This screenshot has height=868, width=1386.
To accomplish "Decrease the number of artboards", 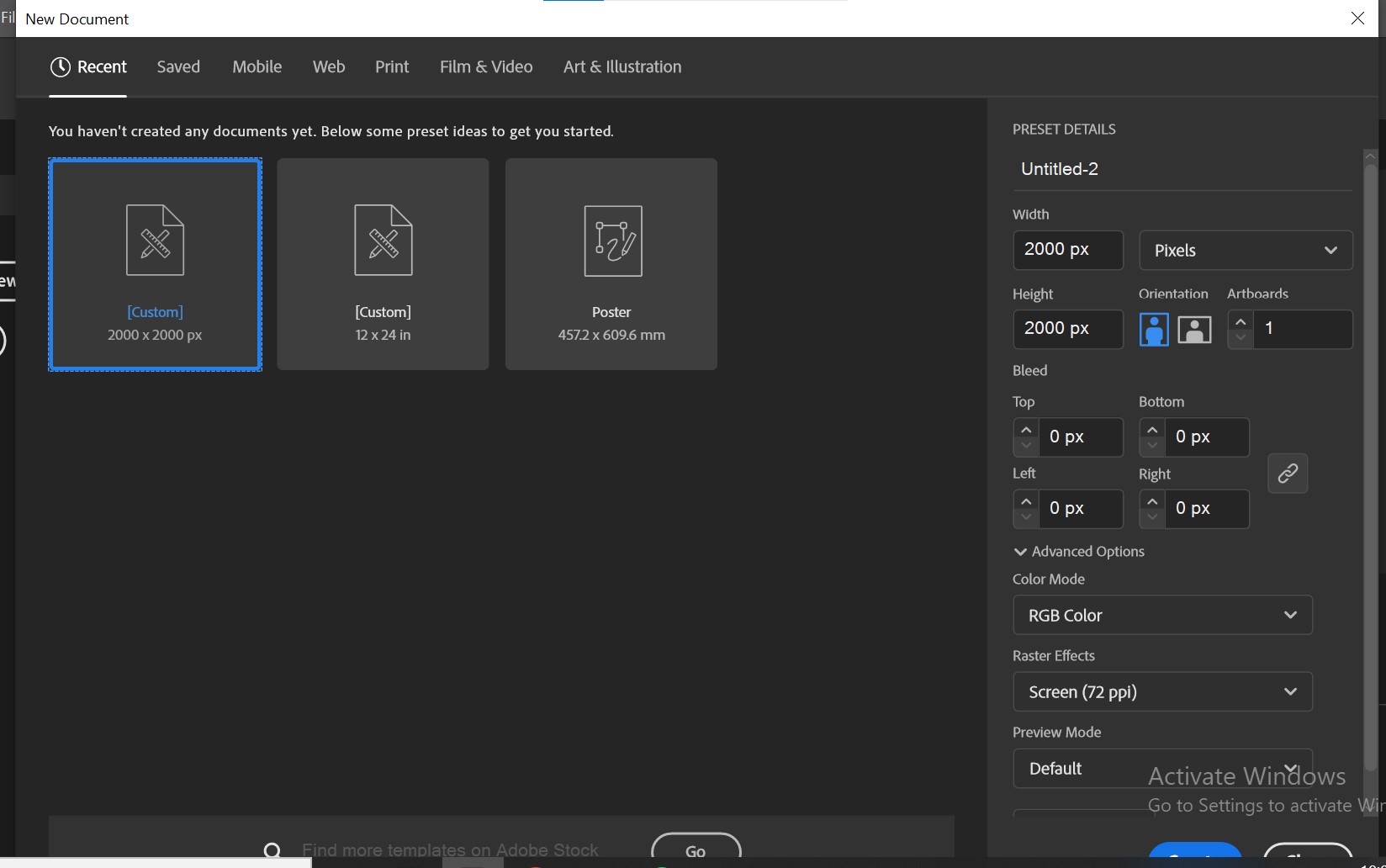I will pyautogui.click(x=1241, y=338).
